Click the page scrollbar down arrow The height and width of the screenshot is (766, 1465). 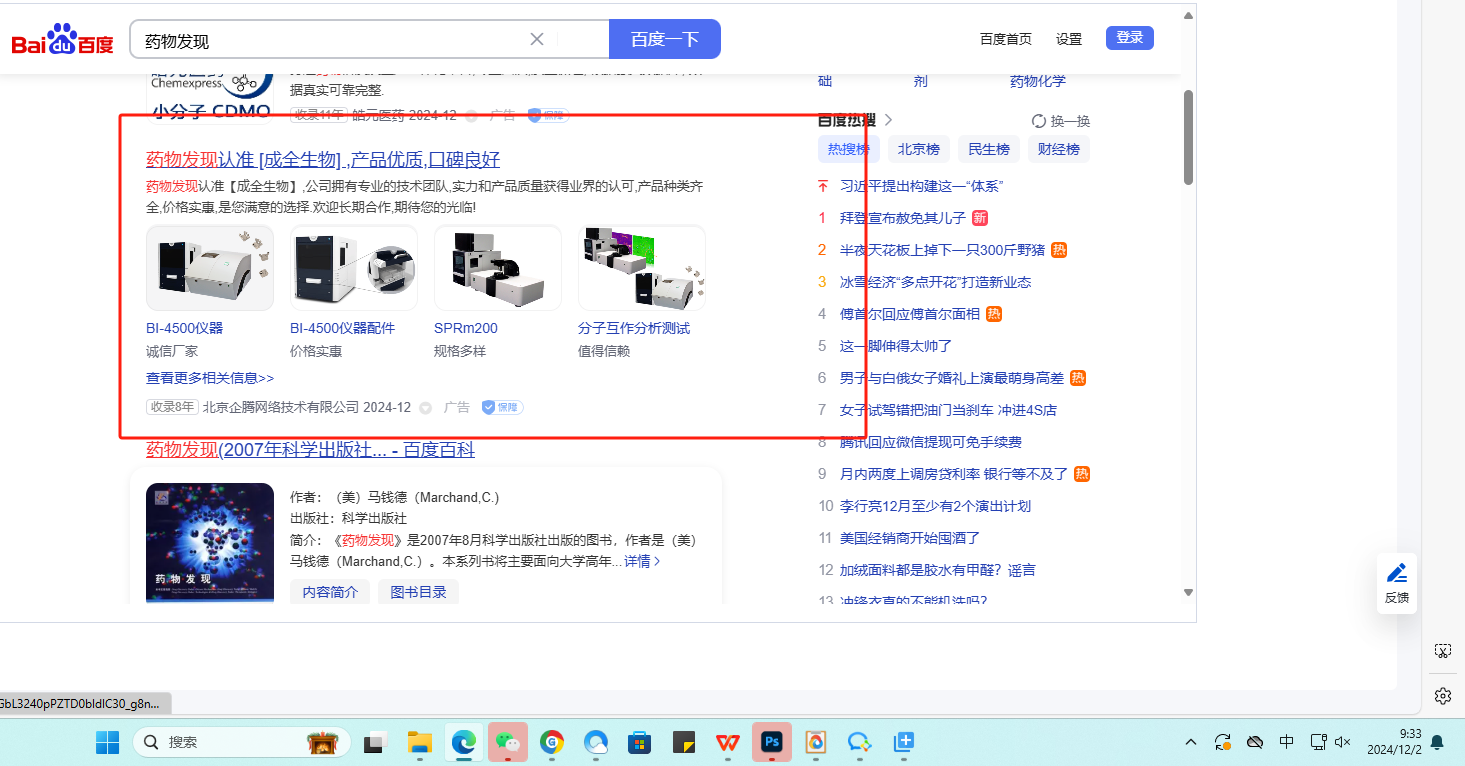click(1188, 592)
